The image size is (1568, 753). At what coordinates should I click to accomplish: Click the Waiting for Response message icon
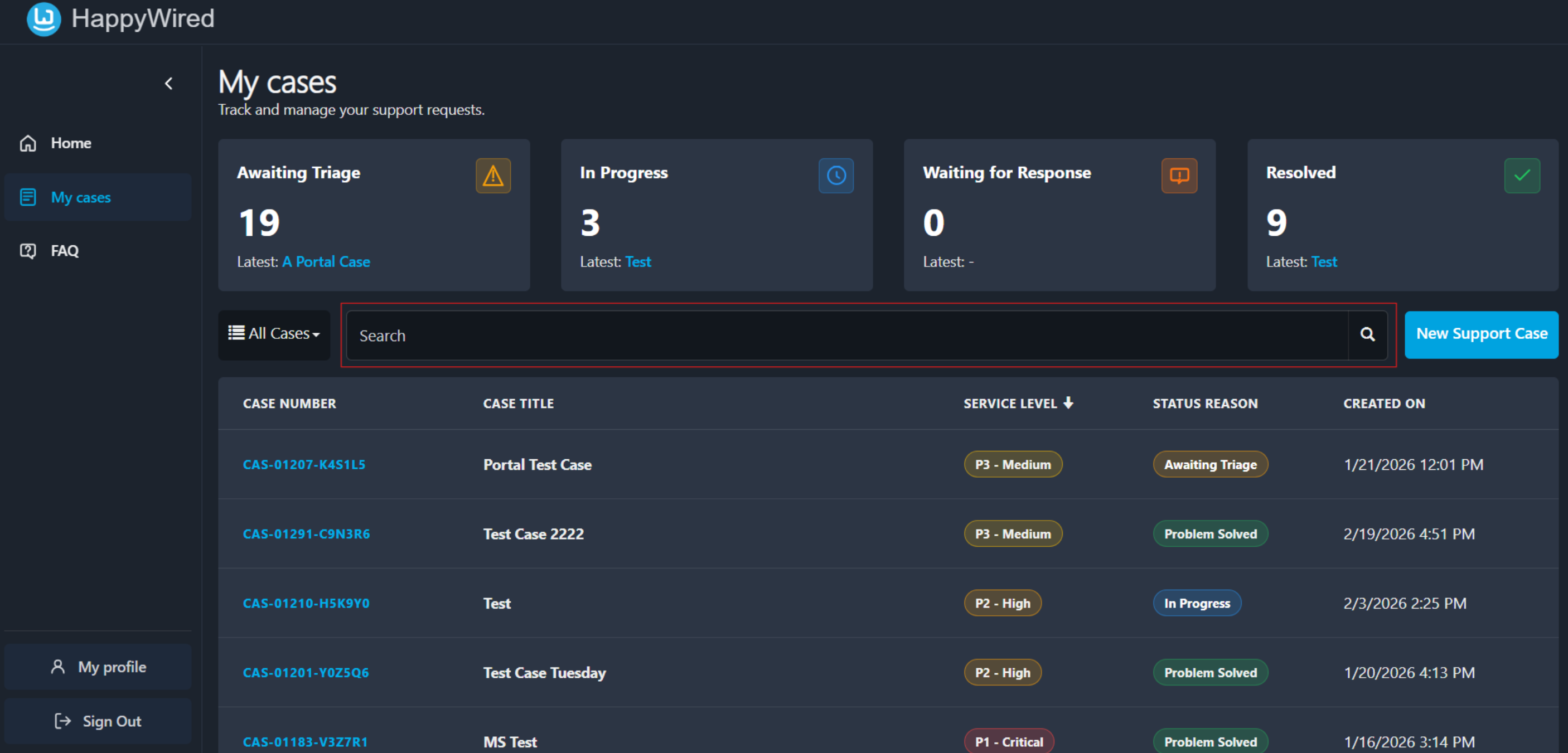(x=1179, y=176)
